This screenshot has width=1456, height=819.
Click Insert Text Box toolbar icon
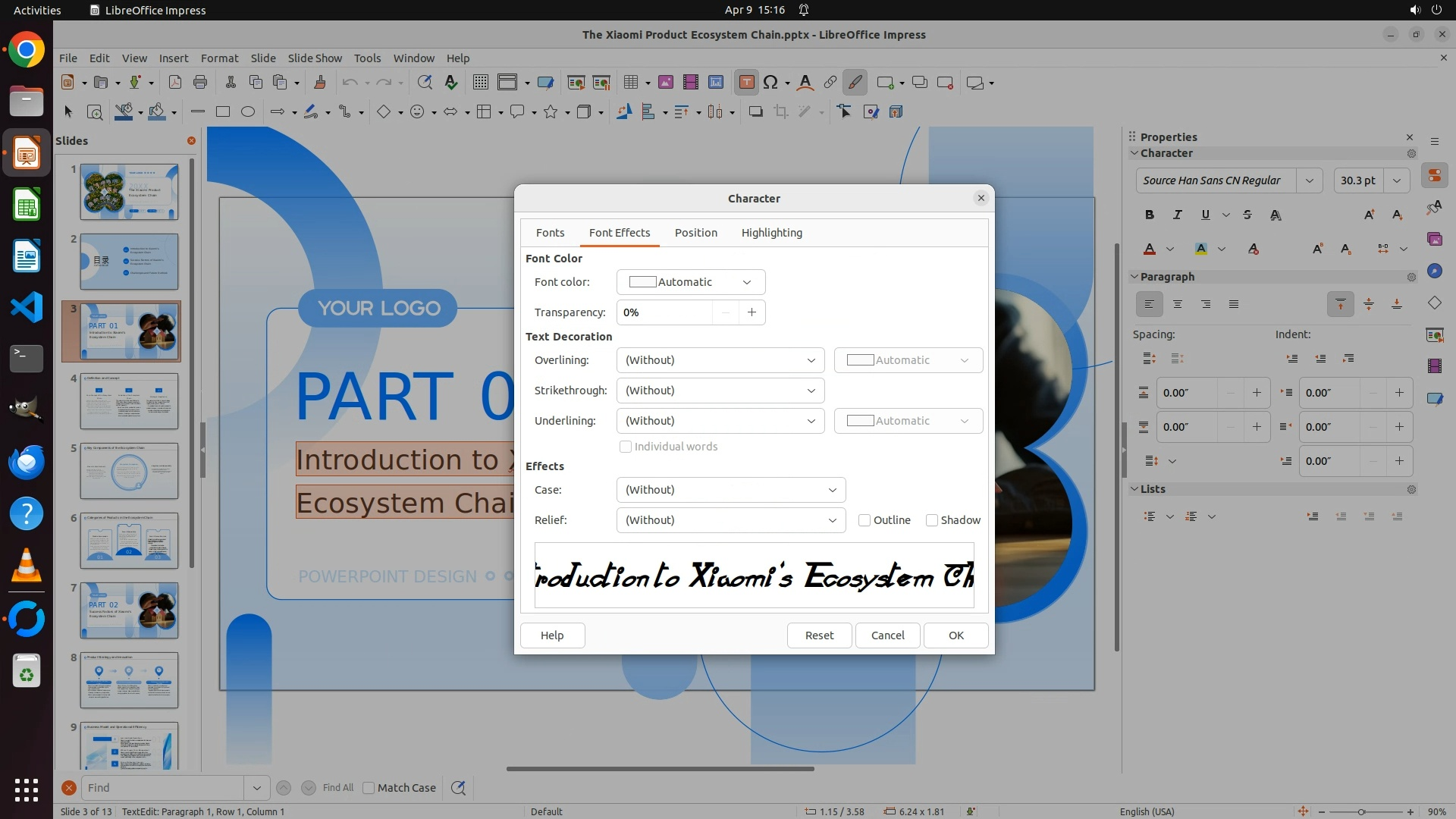[x=746, y=83]
